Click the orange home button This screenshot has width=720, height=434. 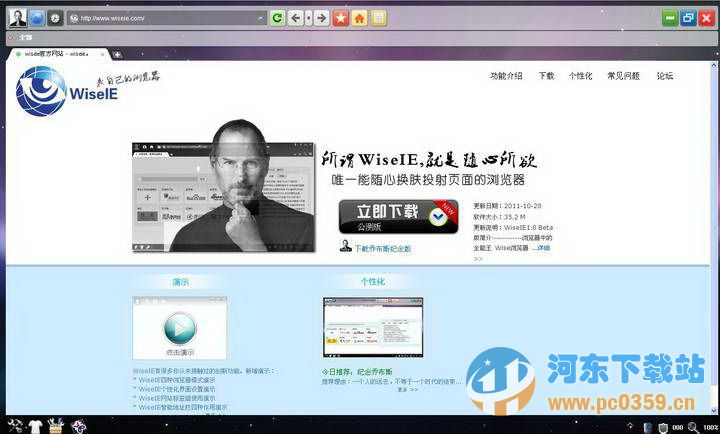click(360, 18)
